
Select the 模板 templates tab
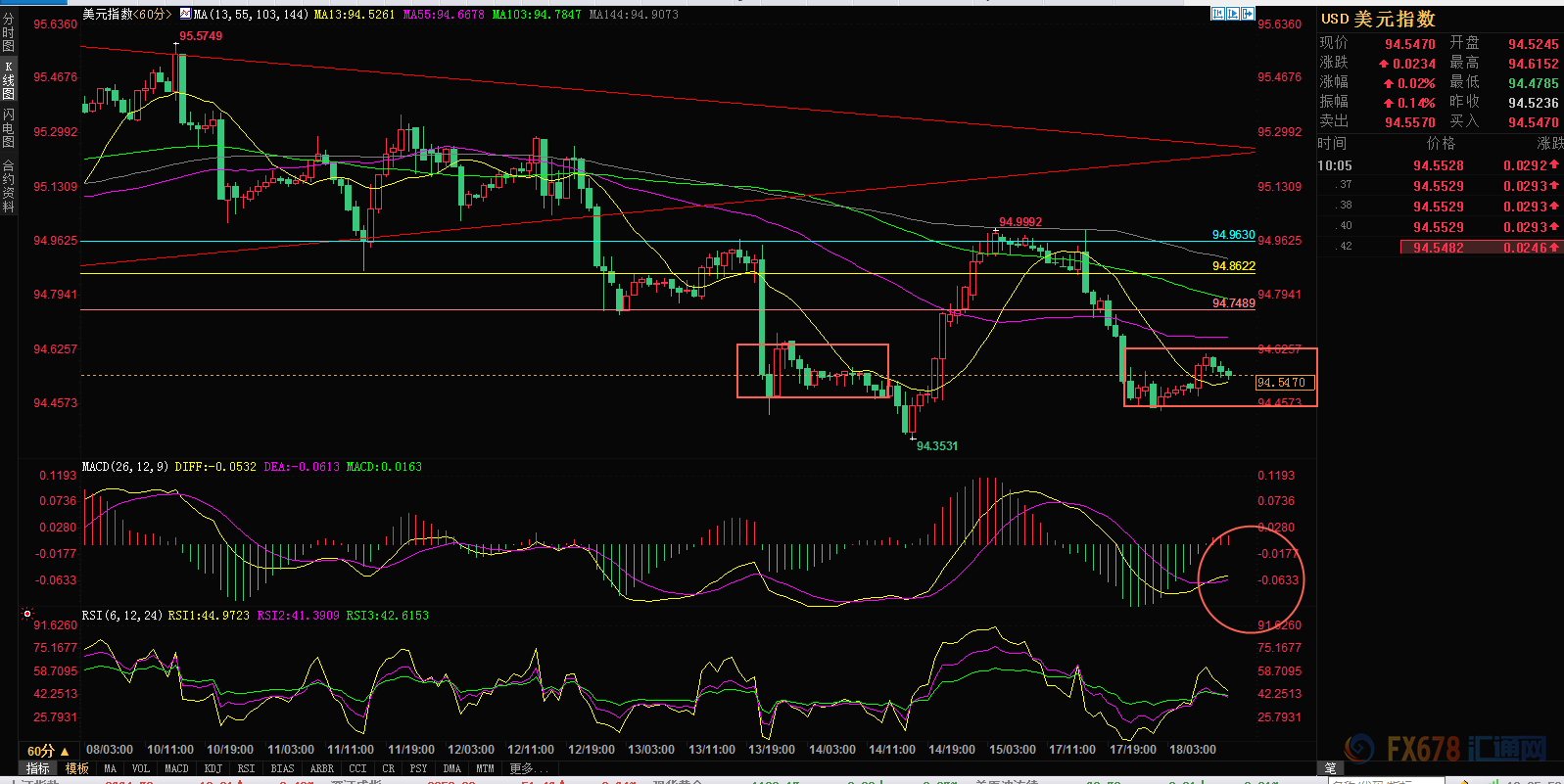76,768
